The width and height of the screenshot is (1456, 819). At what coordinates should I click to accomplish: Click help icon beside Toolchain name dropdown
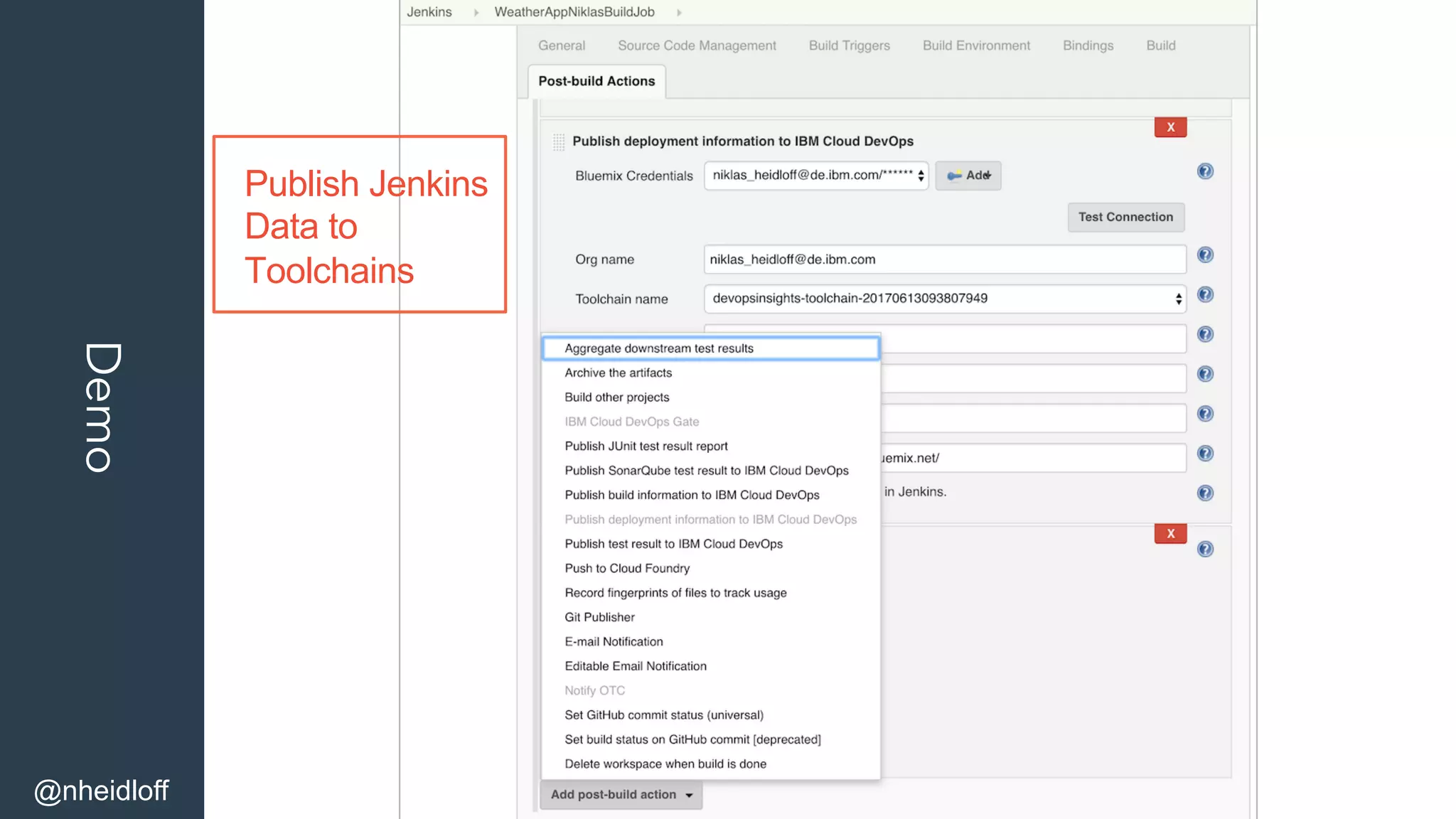coord(1205,295)
